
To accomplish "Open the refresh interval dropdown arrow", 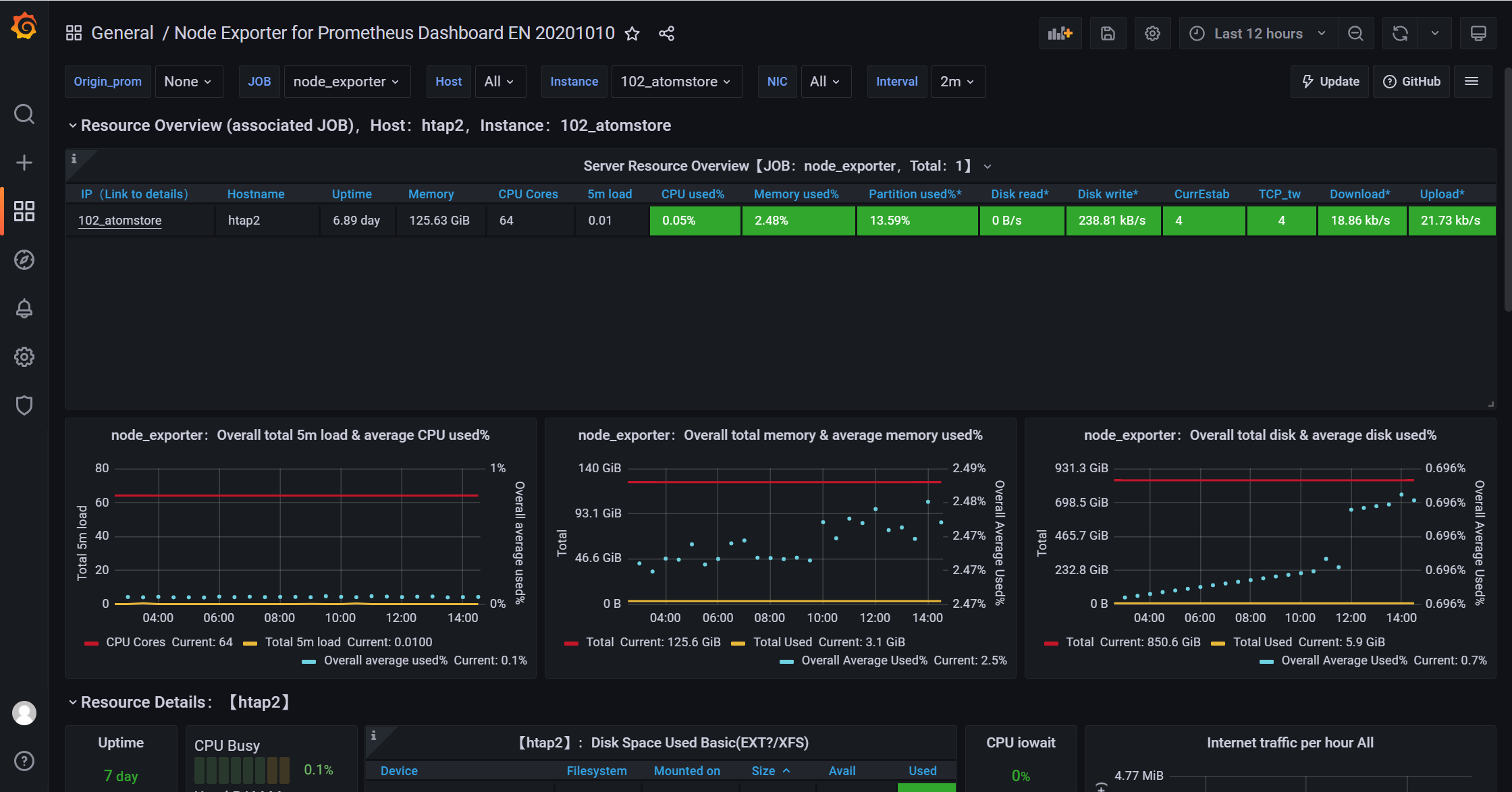I will click(x=1435, y=34).
